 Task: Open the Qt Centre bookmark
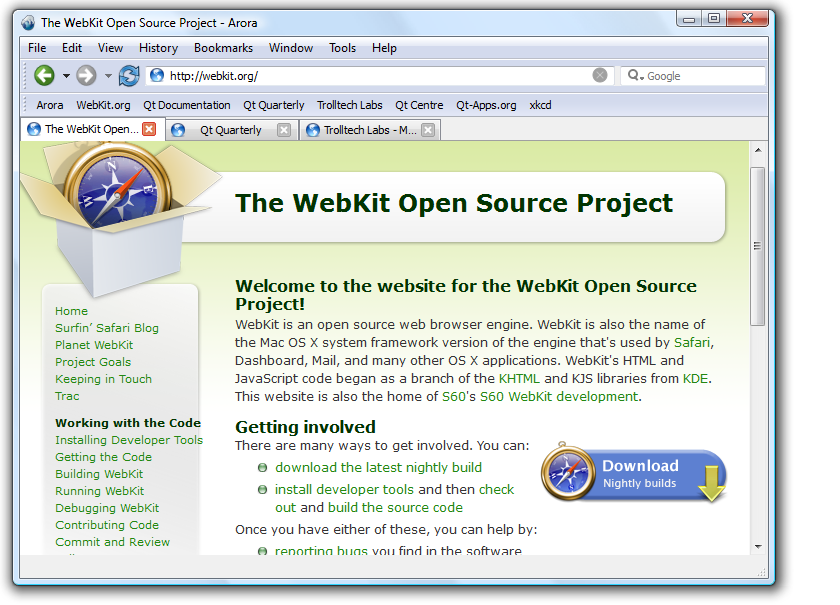click(419, 105)
